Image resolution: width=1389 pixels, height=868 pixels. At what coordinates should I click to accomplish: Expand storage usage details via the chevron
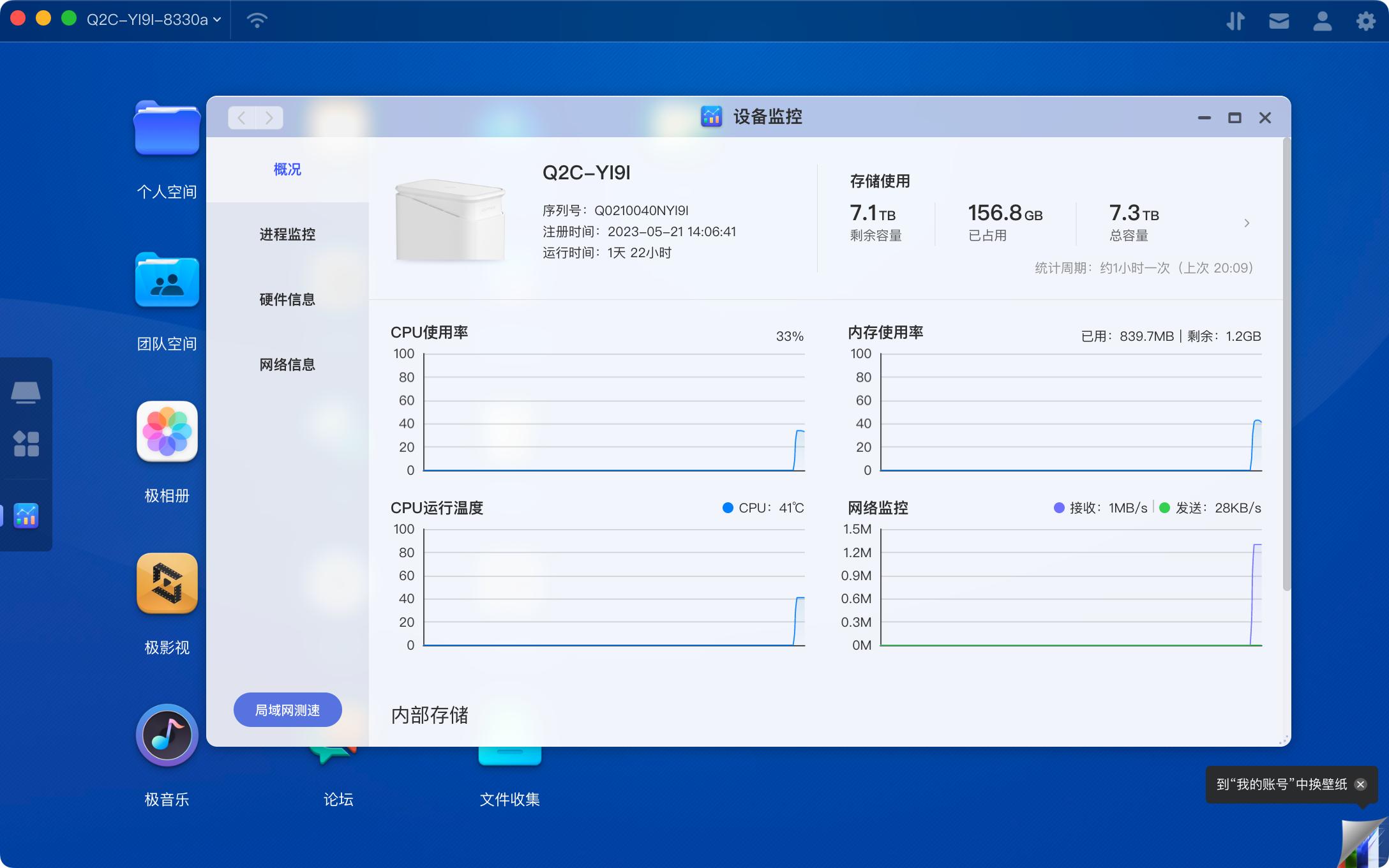[x=1247, y=223]
